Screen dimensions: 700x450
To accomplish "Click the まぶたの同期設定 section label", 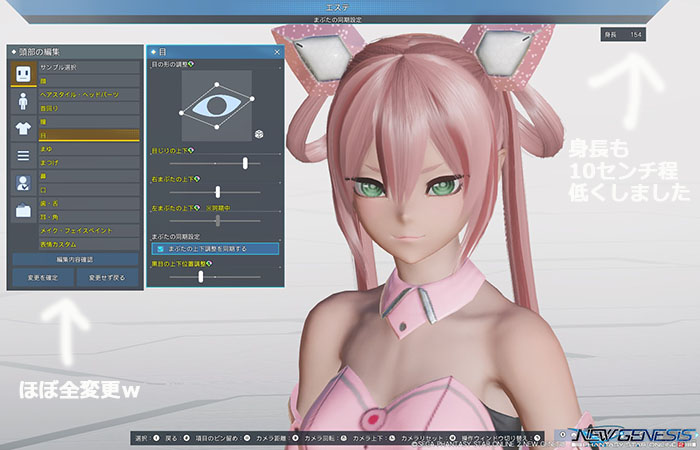I will (175, 237).
